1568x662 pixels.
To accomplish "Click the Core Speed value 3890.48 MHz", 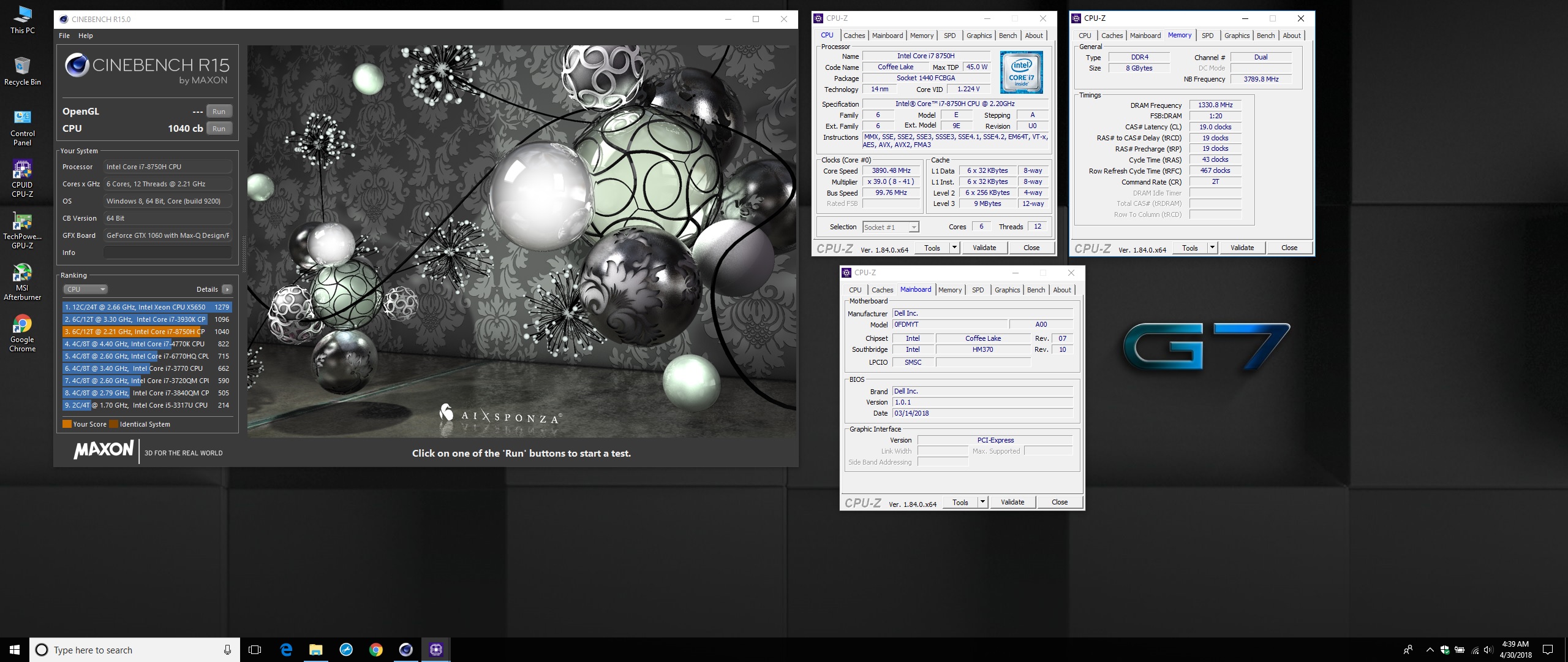I will (891, 171).
